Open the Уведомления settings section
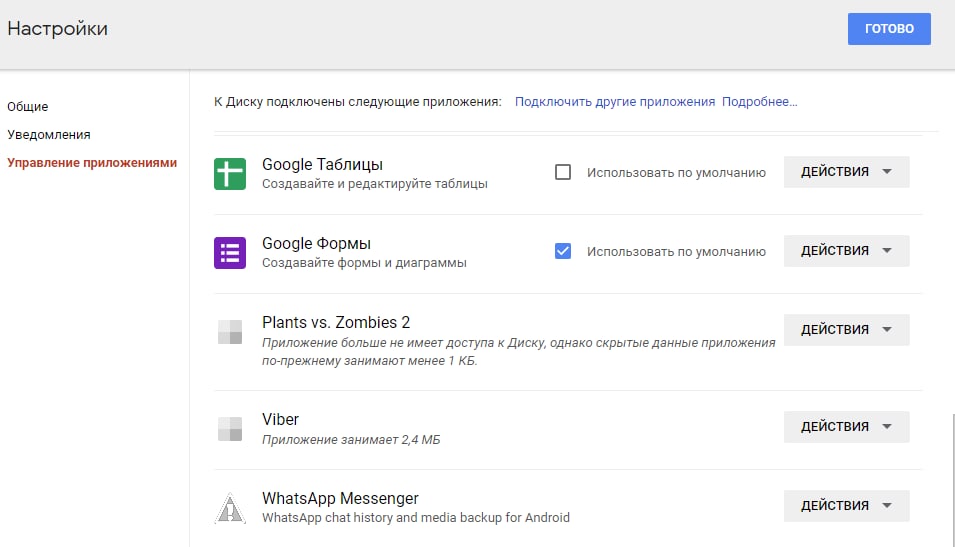 49,135
